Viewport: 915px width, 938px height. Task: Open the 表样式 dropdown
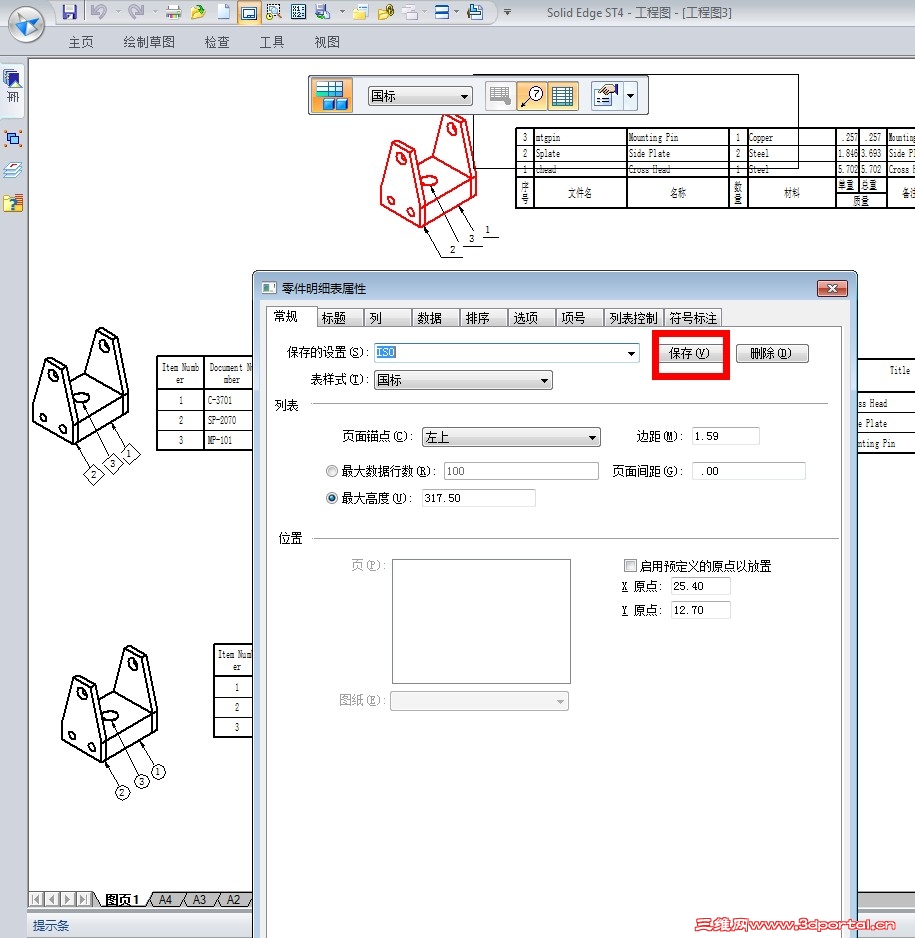point(463,380)
